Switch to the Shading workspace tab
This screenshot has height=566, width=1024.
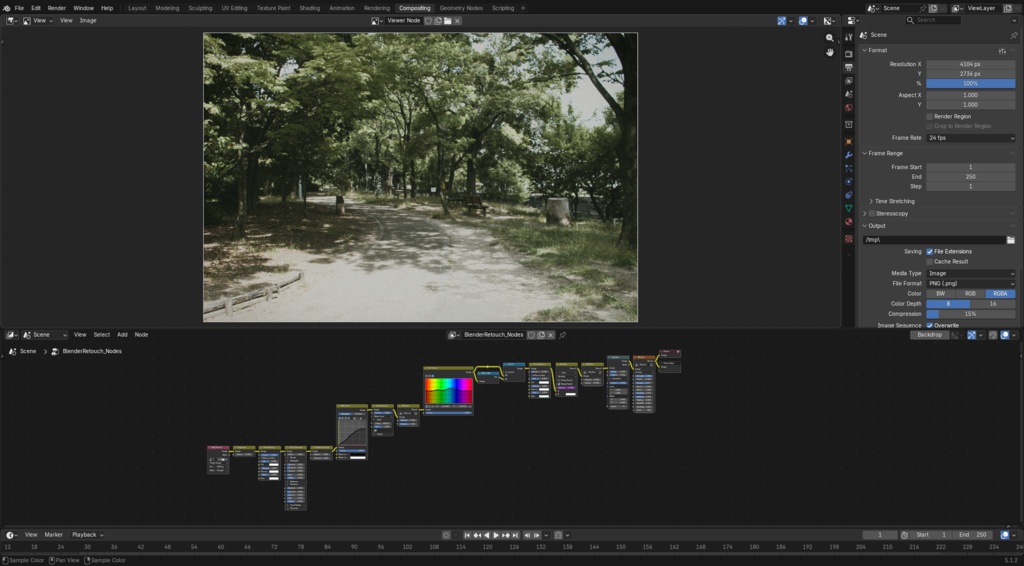pos(310,8)
